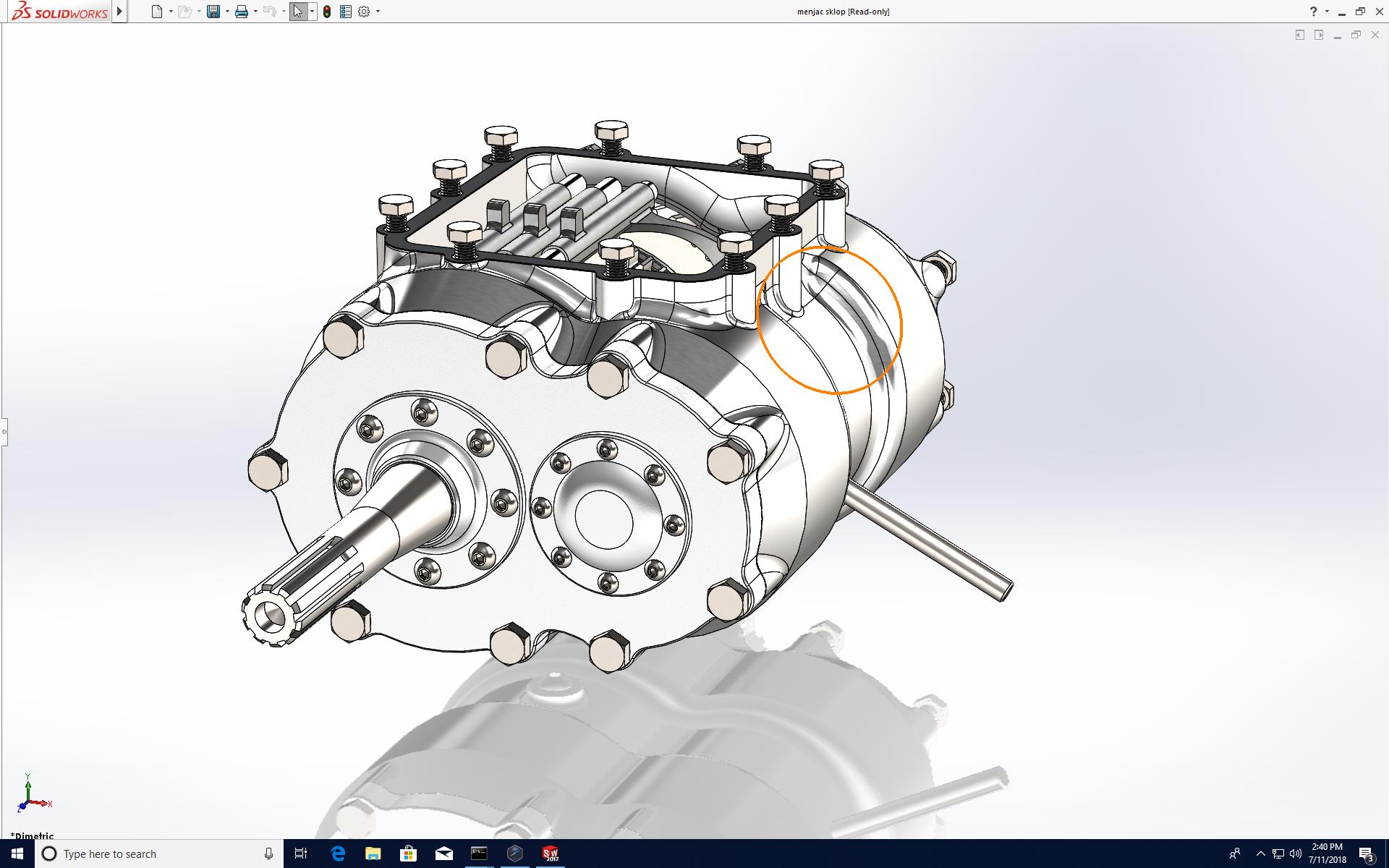This screenshot has height=868, width=1389.
Task: Open SolidWorks 2017 taskbar icon
Action: (x=551, y=854)
